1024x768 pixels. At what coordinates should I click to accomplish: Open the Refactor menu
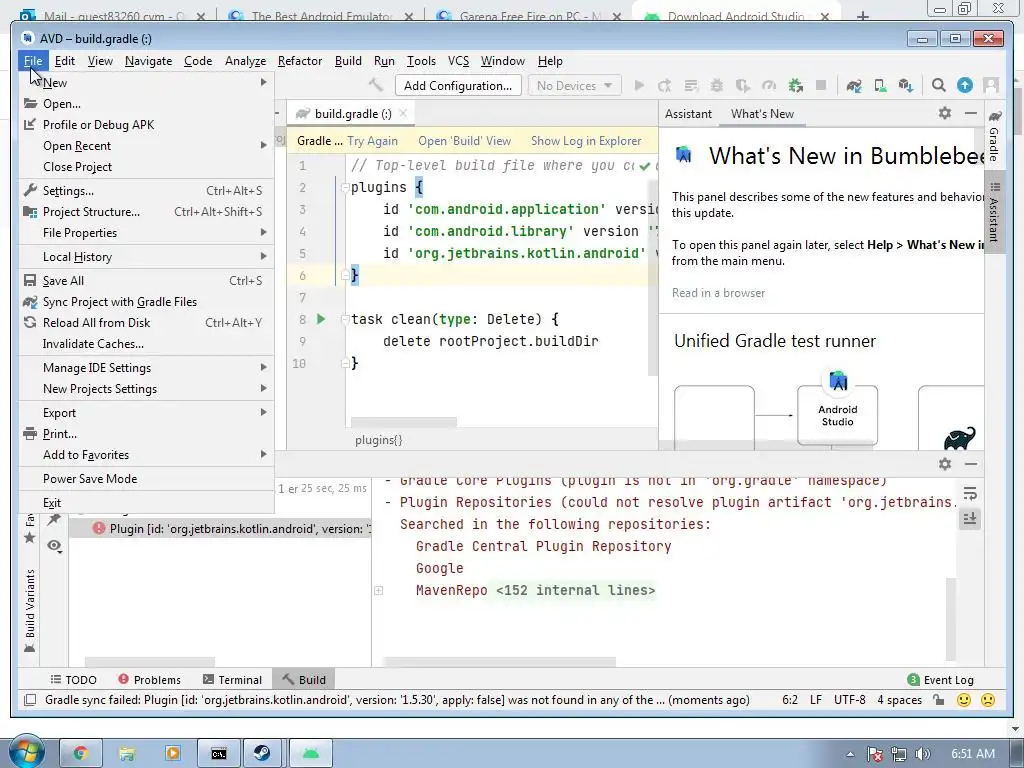(300, 61)
